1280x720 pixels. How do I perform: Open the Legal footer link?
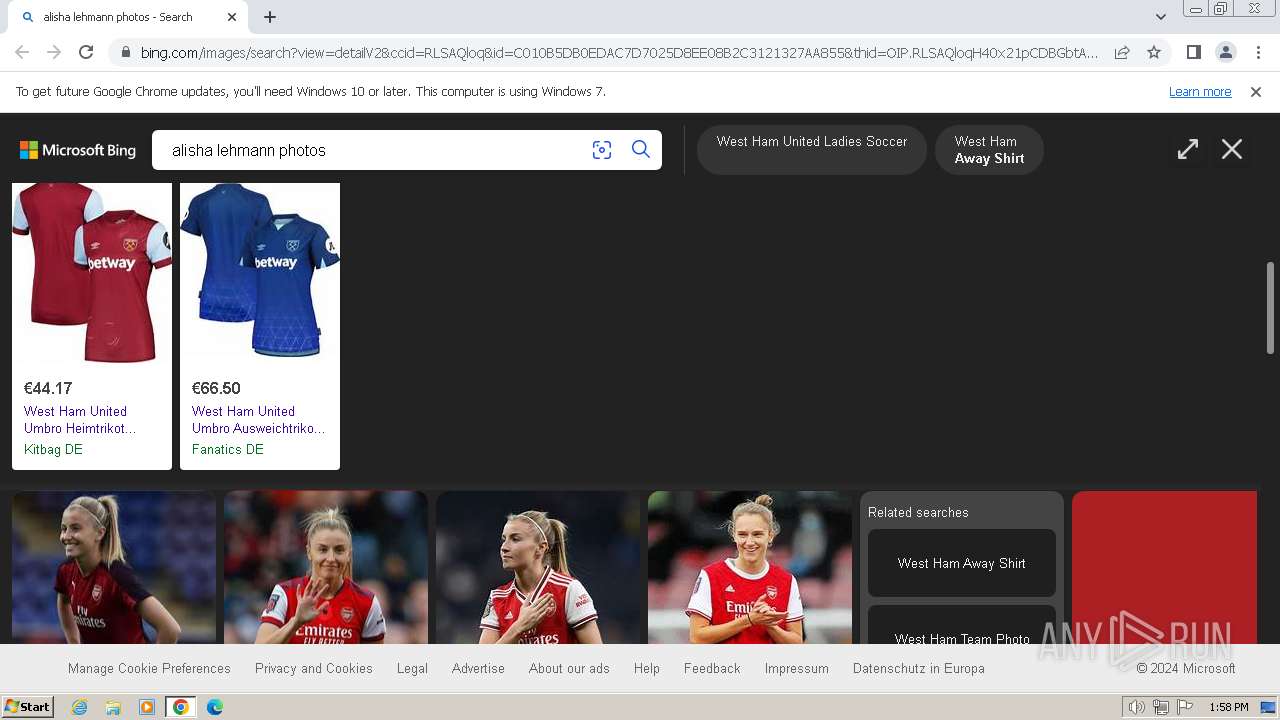(x=412, y=668)
